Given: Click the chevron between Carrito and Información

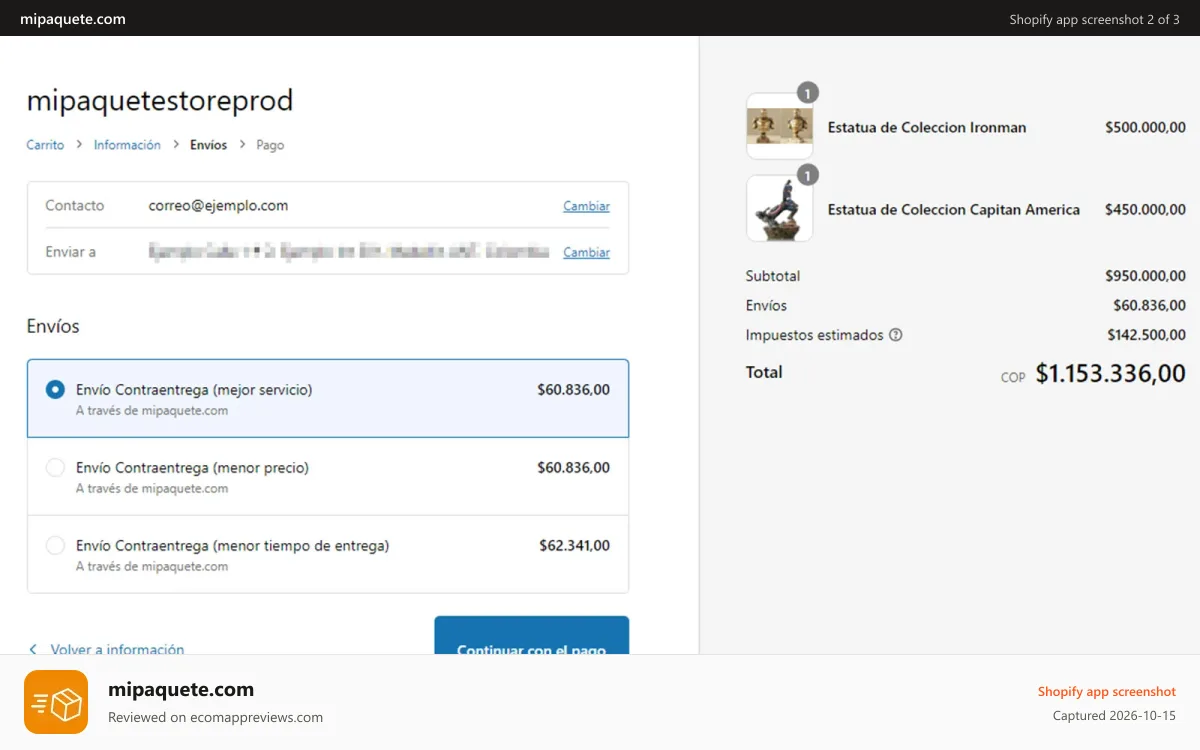Looking at the screenshot, I should [79, 145].
